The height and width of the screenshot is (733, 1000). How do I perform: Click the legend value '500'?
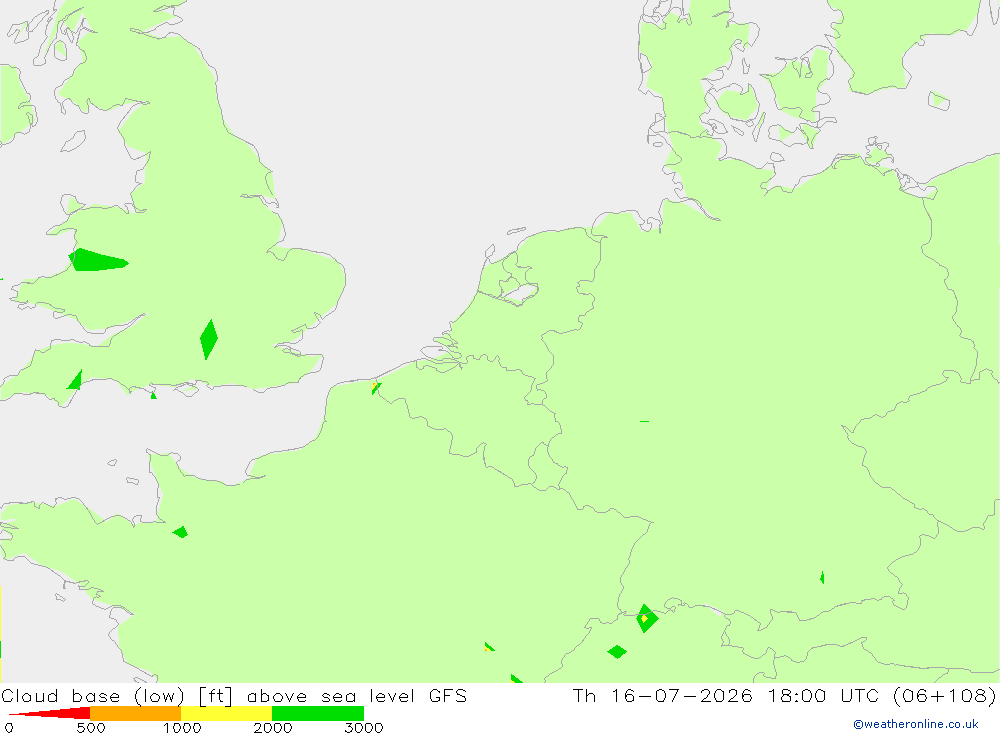coord(91,727)
